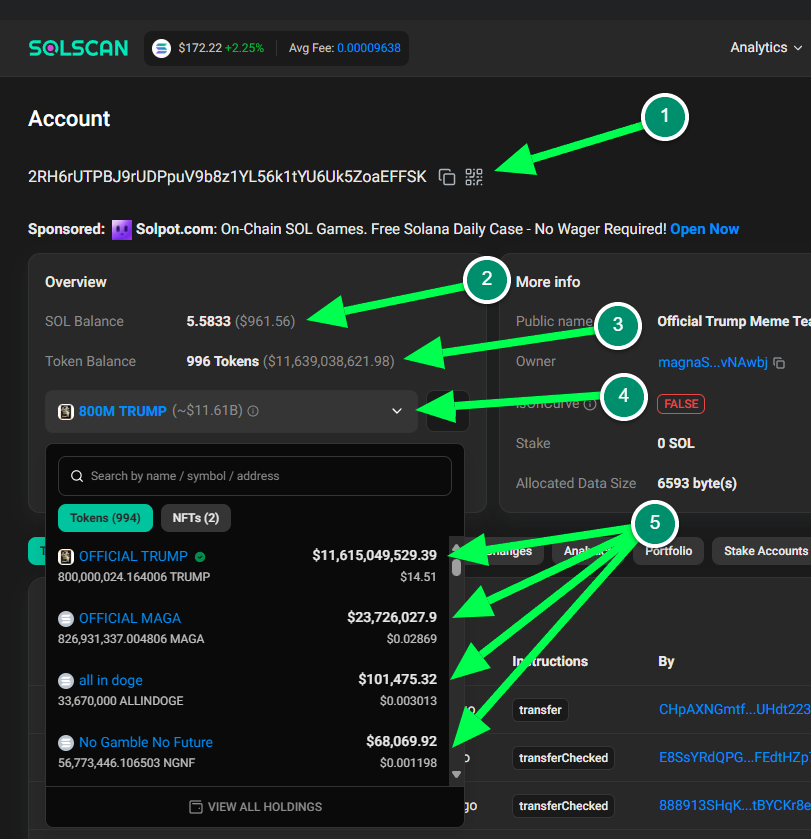Image resolution: width=811 pixels, height=839 pixels.
Task: Click the 800M TRUMP label
Action: [123, 411]
